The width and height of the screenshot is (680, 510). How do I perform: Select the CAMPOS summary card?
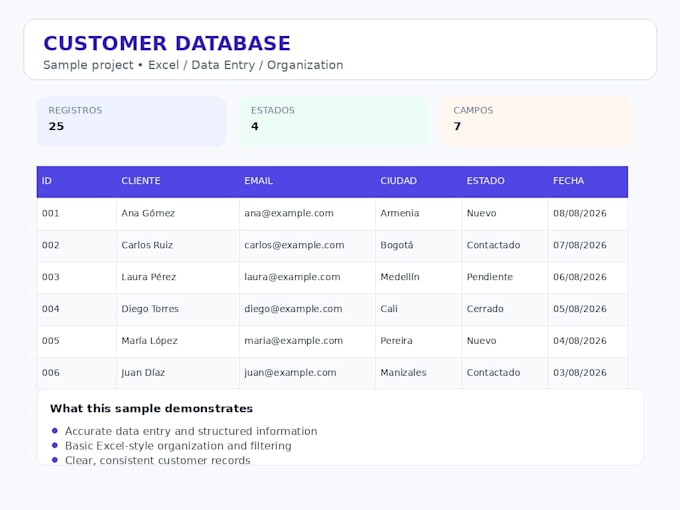coord(536,121)
